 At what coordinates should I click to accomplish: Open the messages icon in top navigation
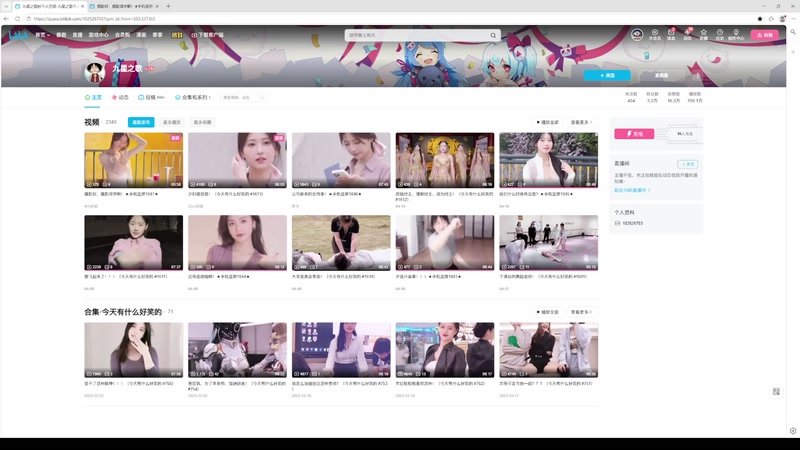click(x=671, y=34)
